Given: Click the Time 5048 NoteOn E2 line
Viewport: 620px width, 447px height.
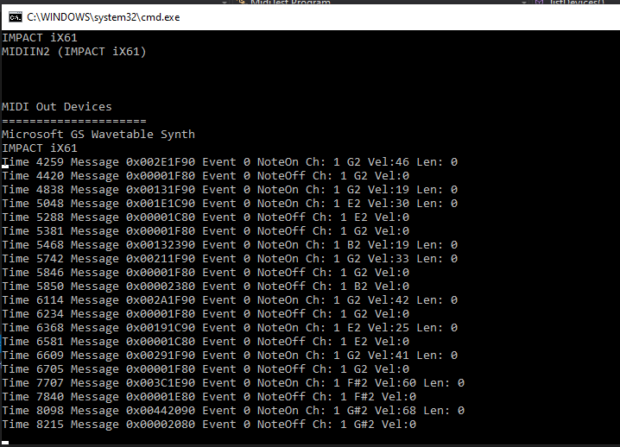Looking at the screenshot, I should click(229, 202).
